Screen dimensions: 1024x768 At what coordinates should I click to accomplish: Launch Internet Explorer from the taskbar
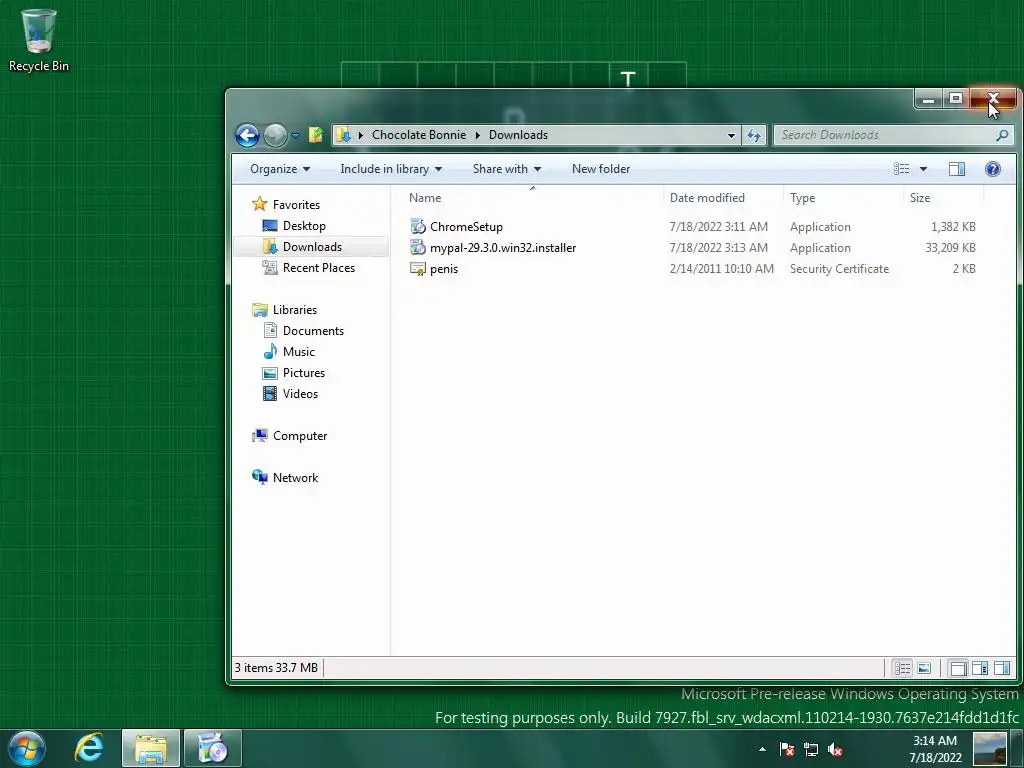[x=89, y=748]
